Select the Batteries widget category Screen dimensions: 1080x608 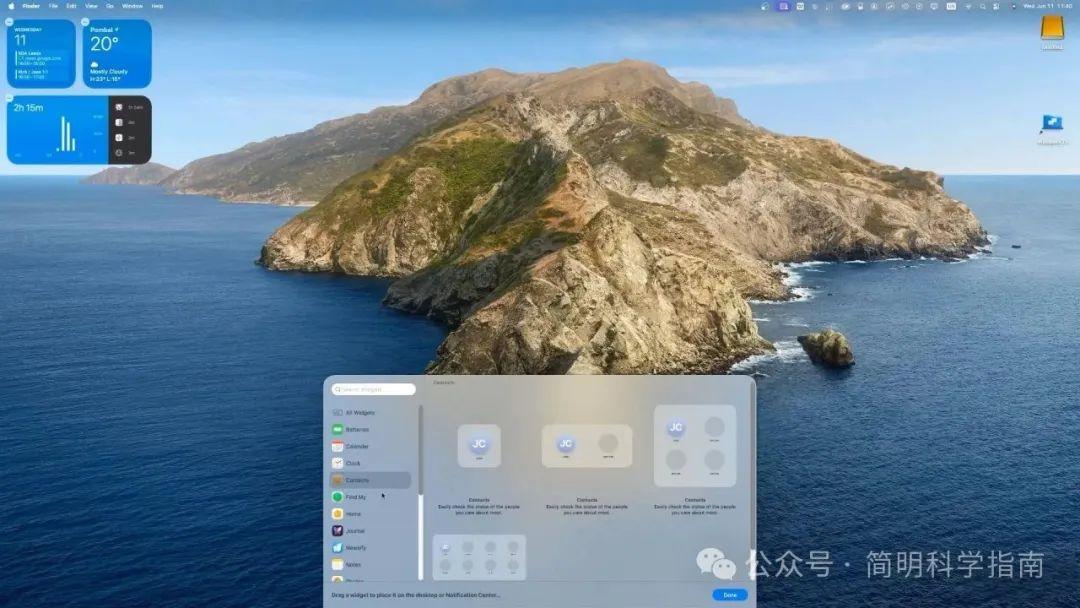point(360,429)
